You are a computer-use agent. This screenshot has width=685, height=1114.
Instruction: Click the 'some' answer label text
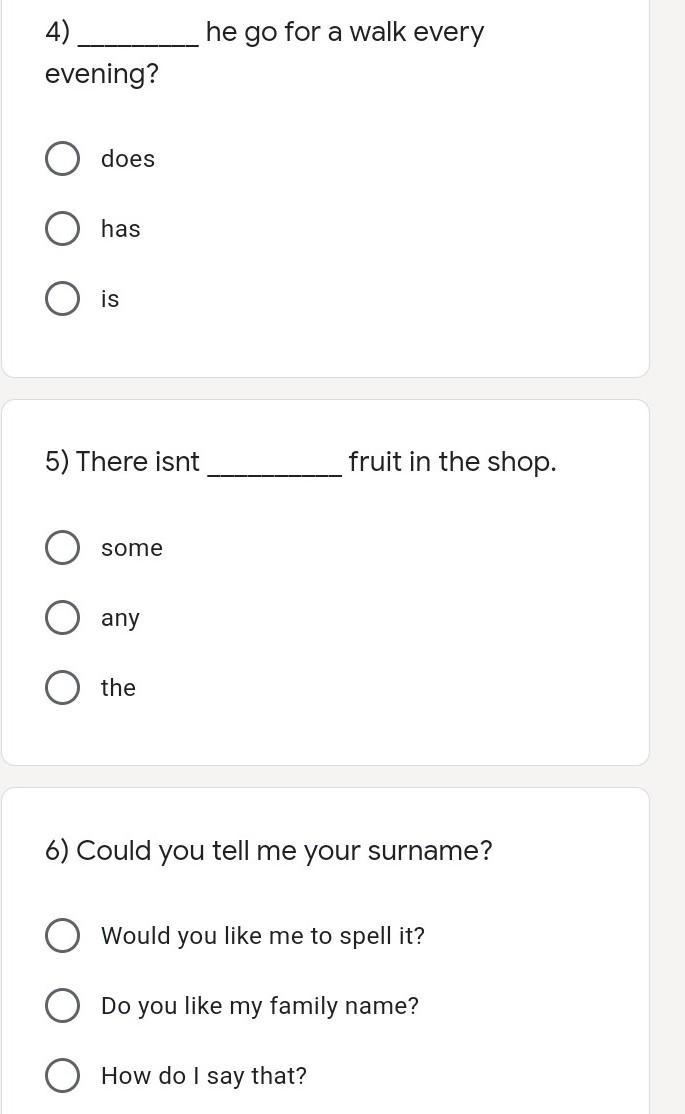132,548
